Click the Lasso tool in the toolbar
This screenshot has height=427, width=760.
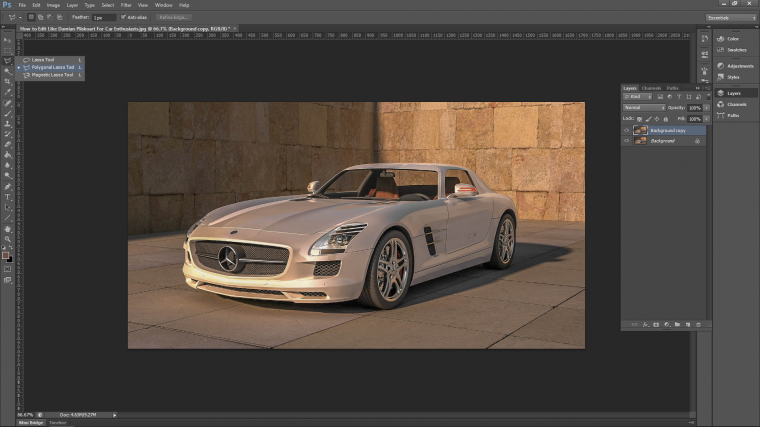7,61
